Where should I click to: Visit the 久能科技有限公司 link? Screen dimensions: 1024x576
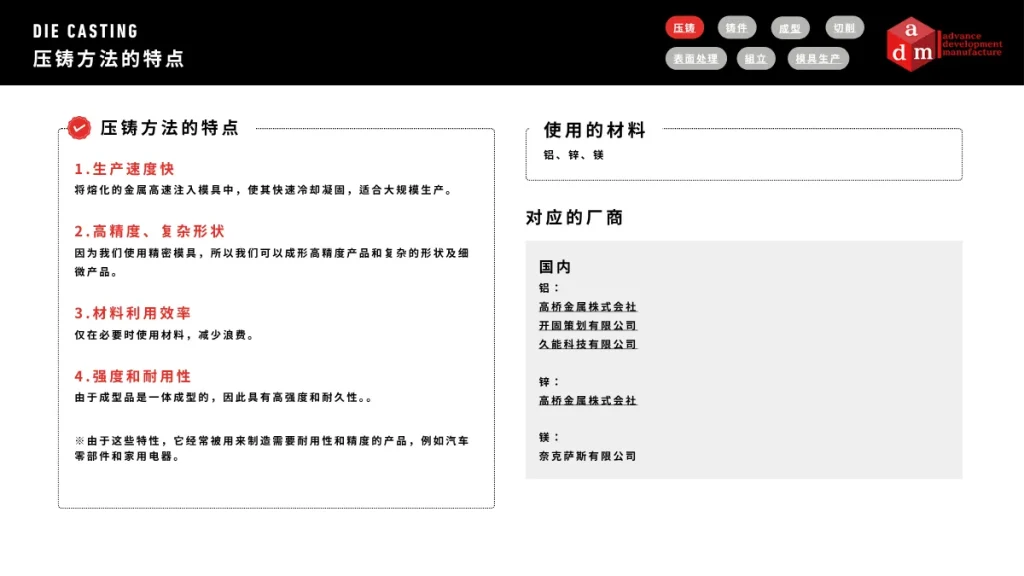587,345
